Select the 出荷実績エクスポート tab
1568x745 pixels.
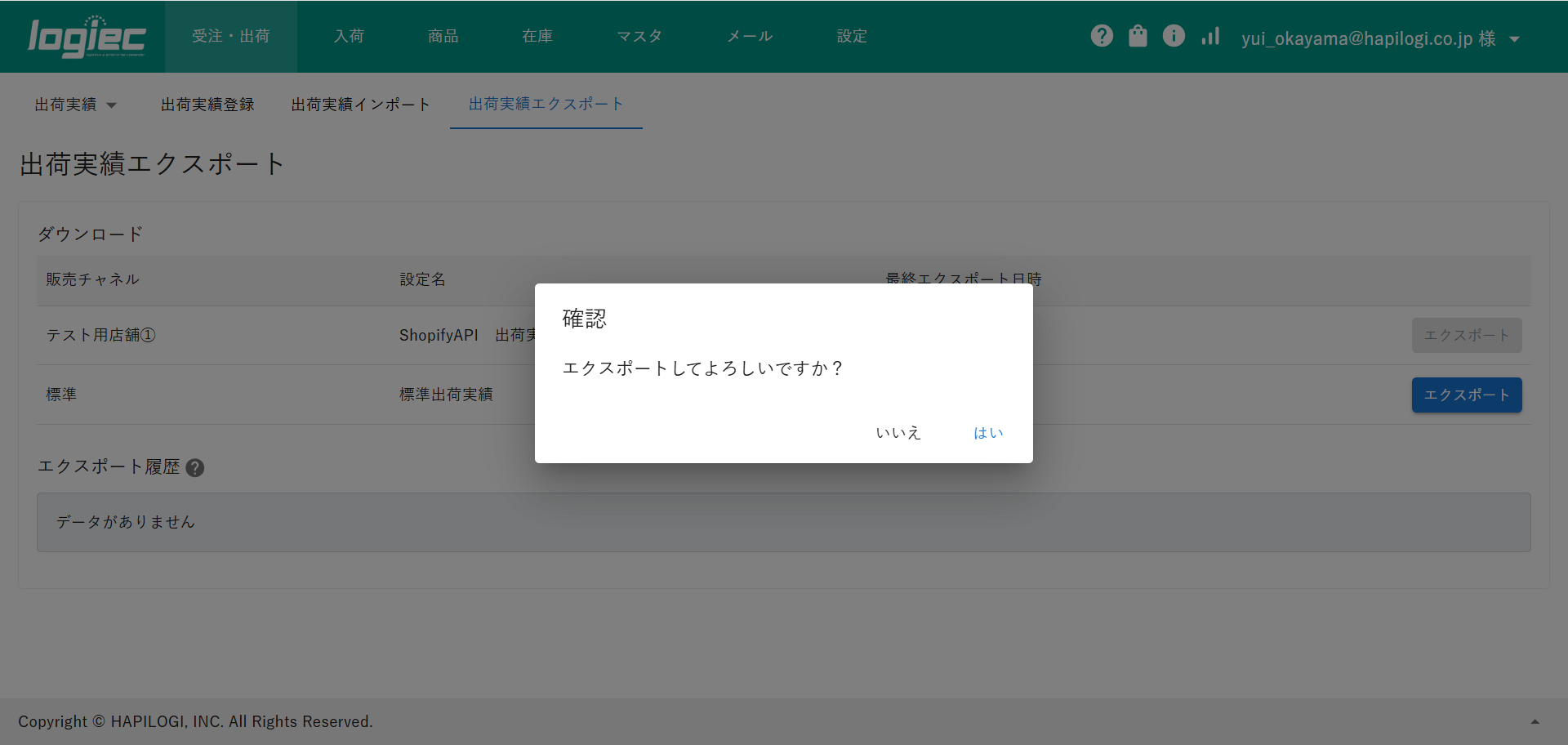(x=546, y=104)
